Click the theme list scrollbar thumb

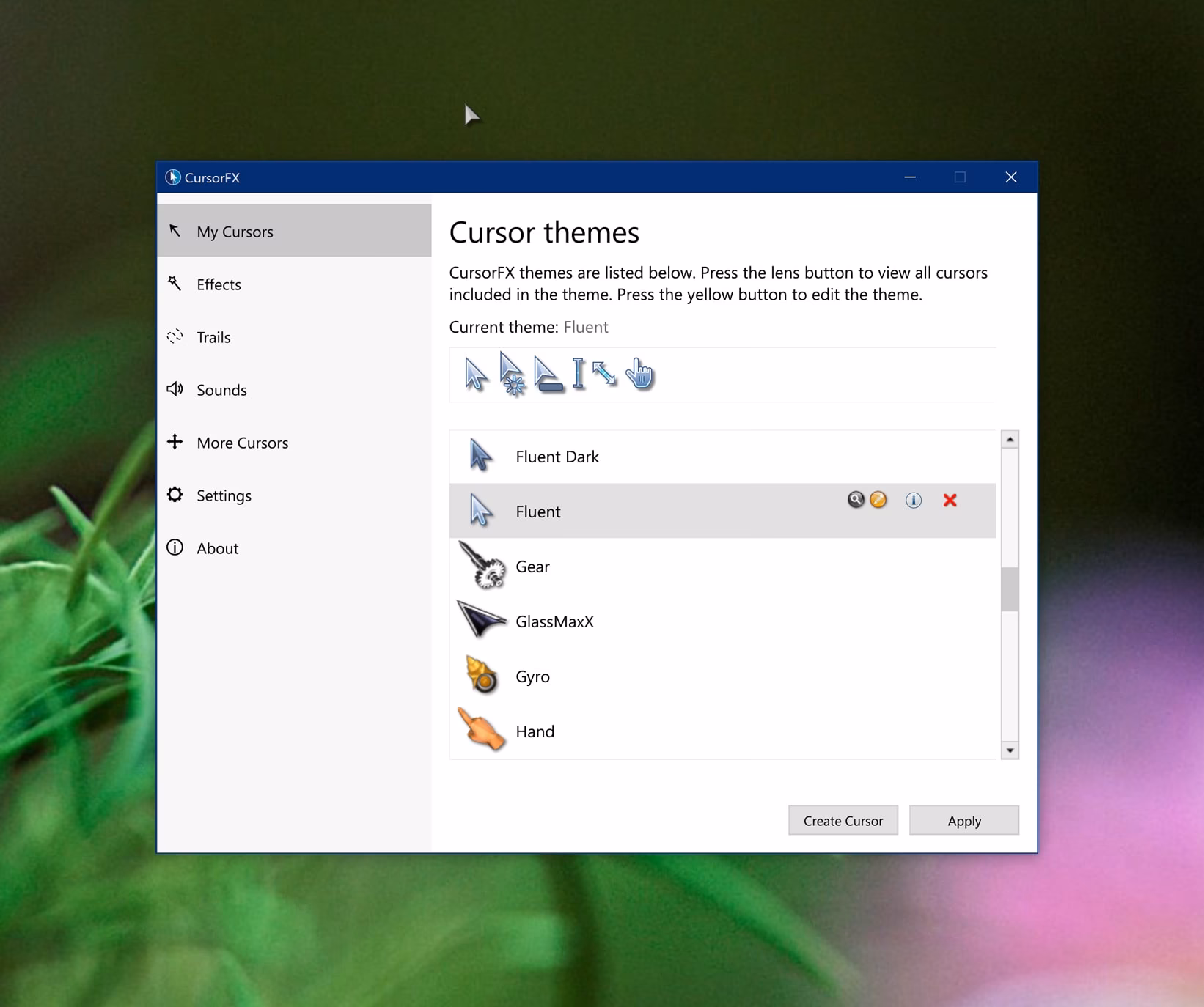click(1010, 589)
